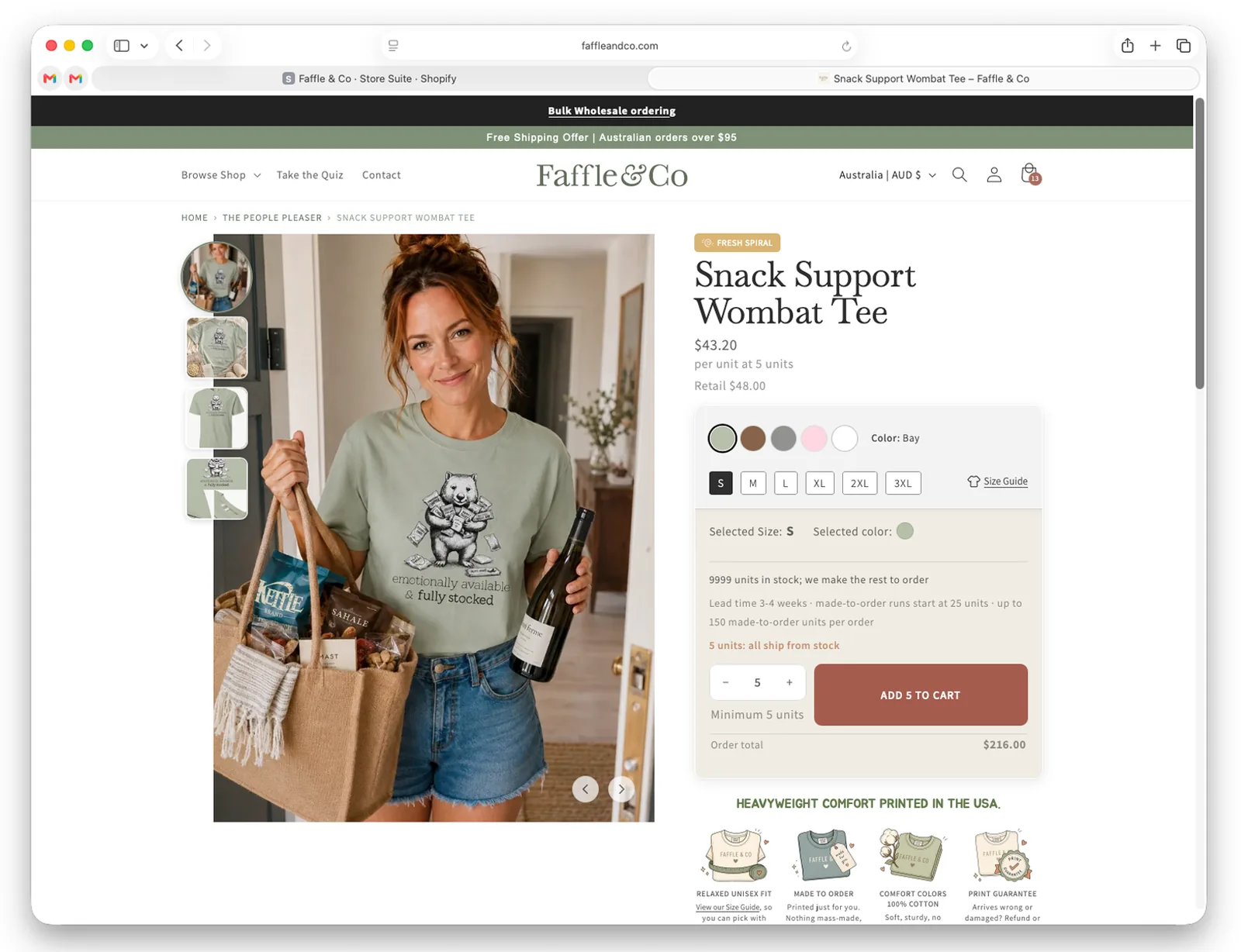
Task: Click Safari share icon
Action: 1127,46
